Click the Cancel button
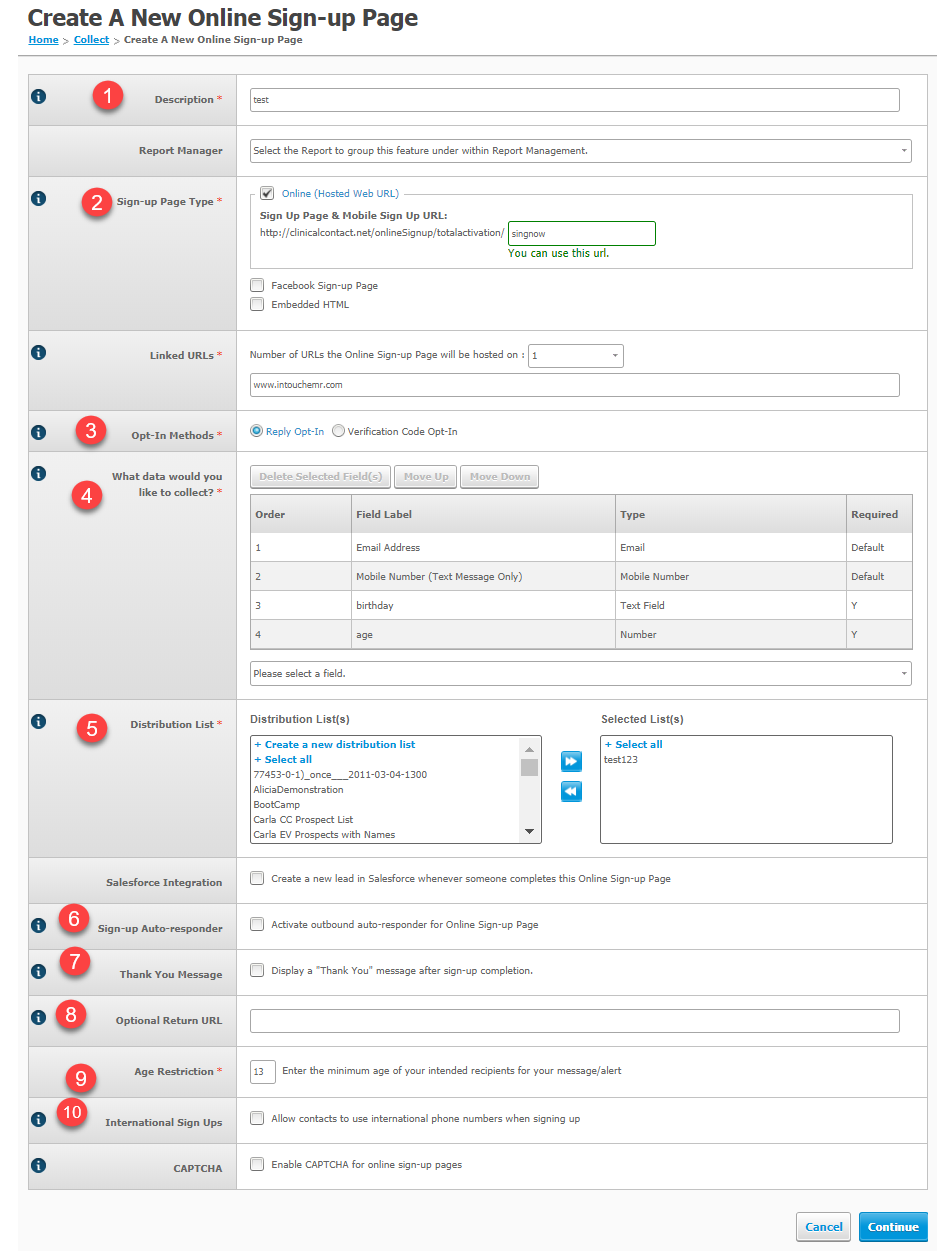 click(824, 1227)
